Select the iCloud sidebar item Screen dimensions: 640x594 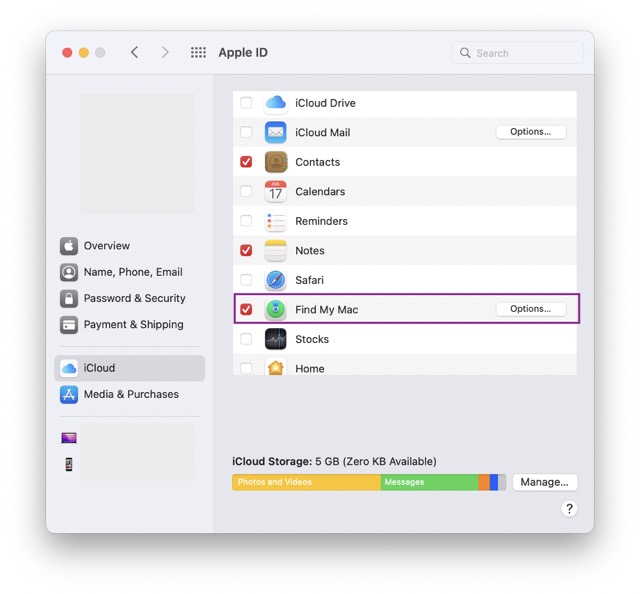(129, 368)
